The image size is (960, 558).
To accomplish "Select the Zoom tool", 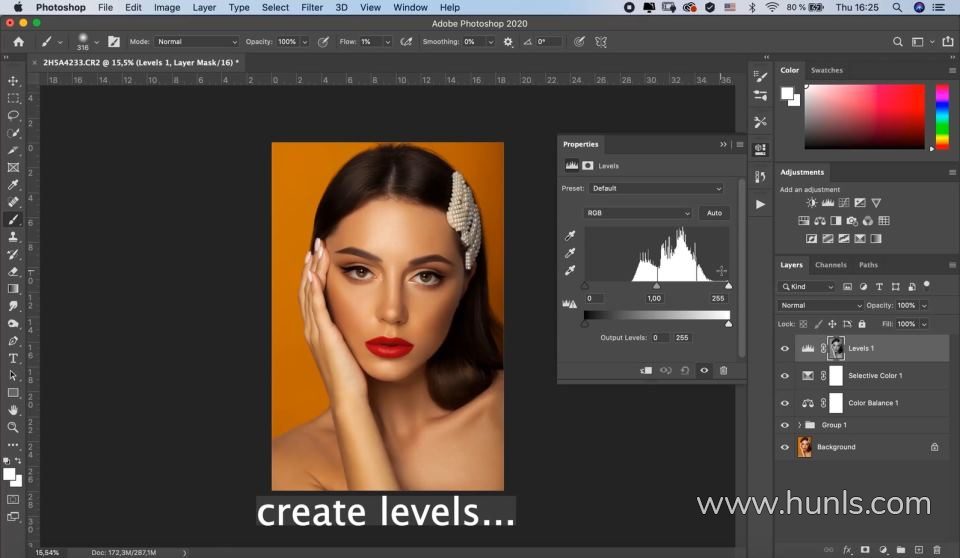I will click(x=13, y=427).
